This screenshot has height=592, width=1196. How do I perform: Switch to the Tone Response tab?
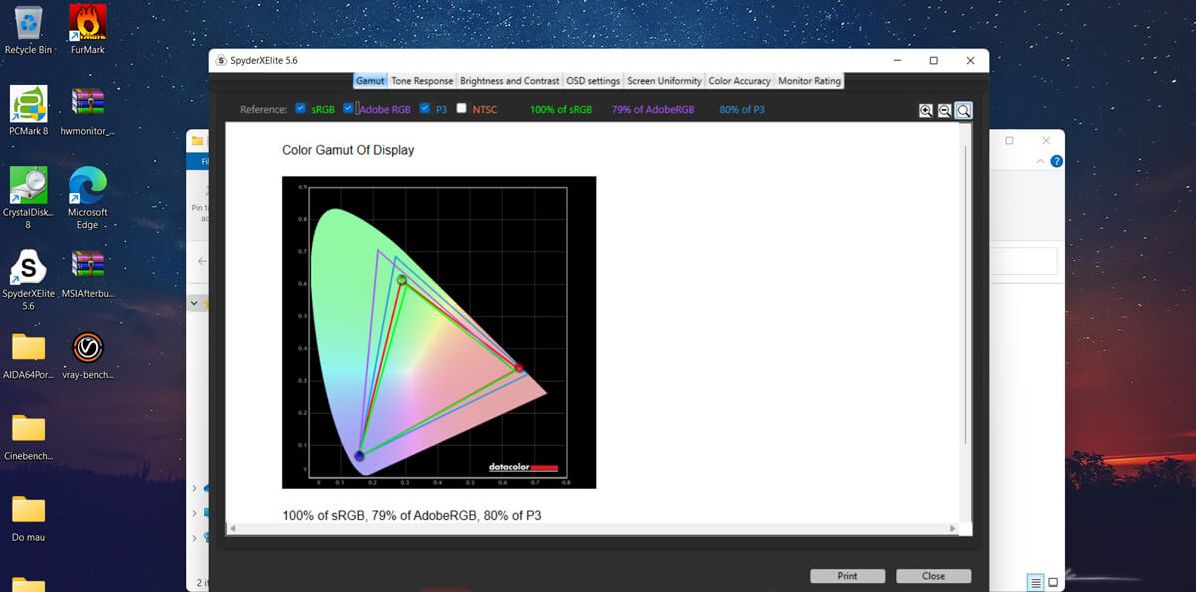click(422, 81)
